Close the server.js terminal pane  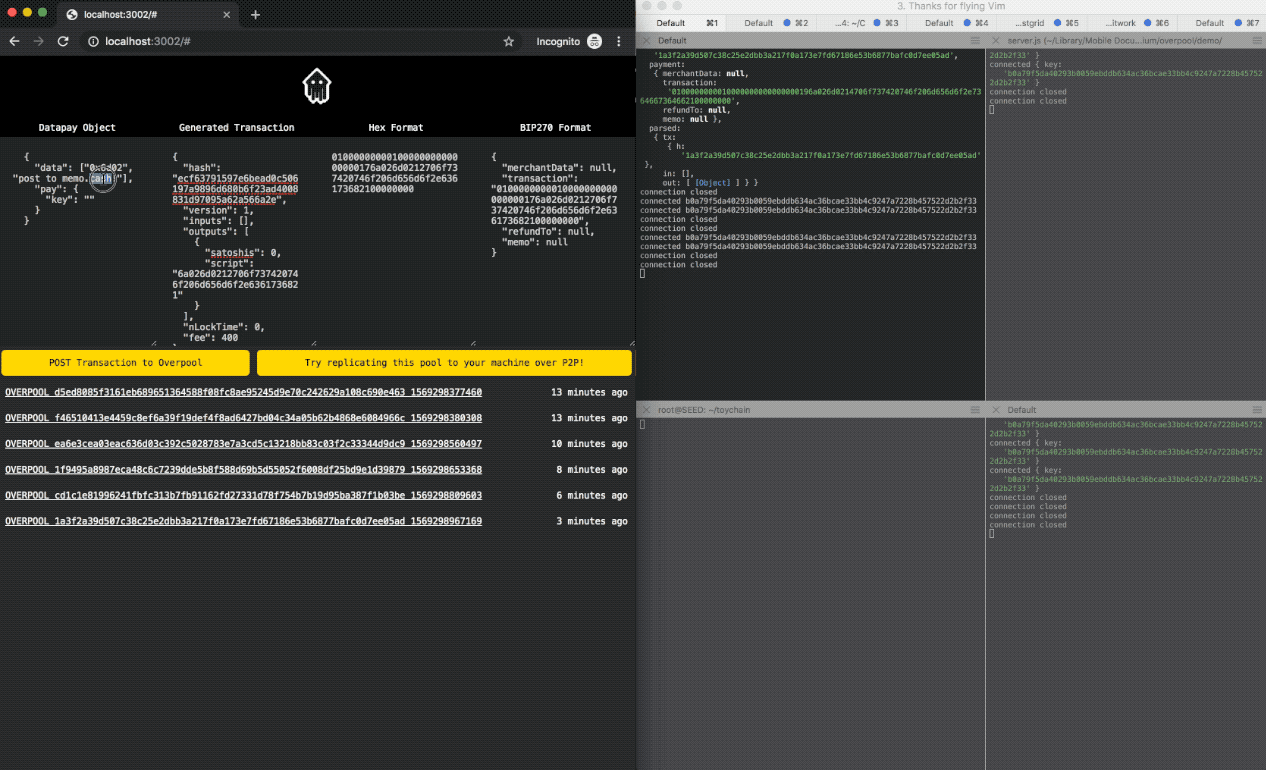tap(996, 40)
